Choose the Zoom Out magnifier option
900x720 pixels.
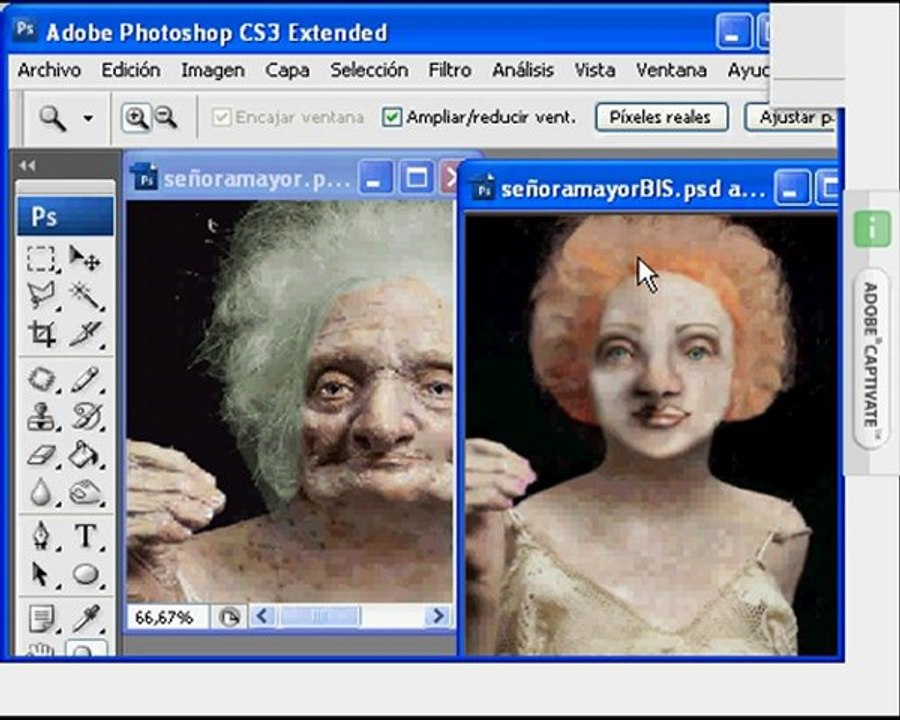coord(166,117)
